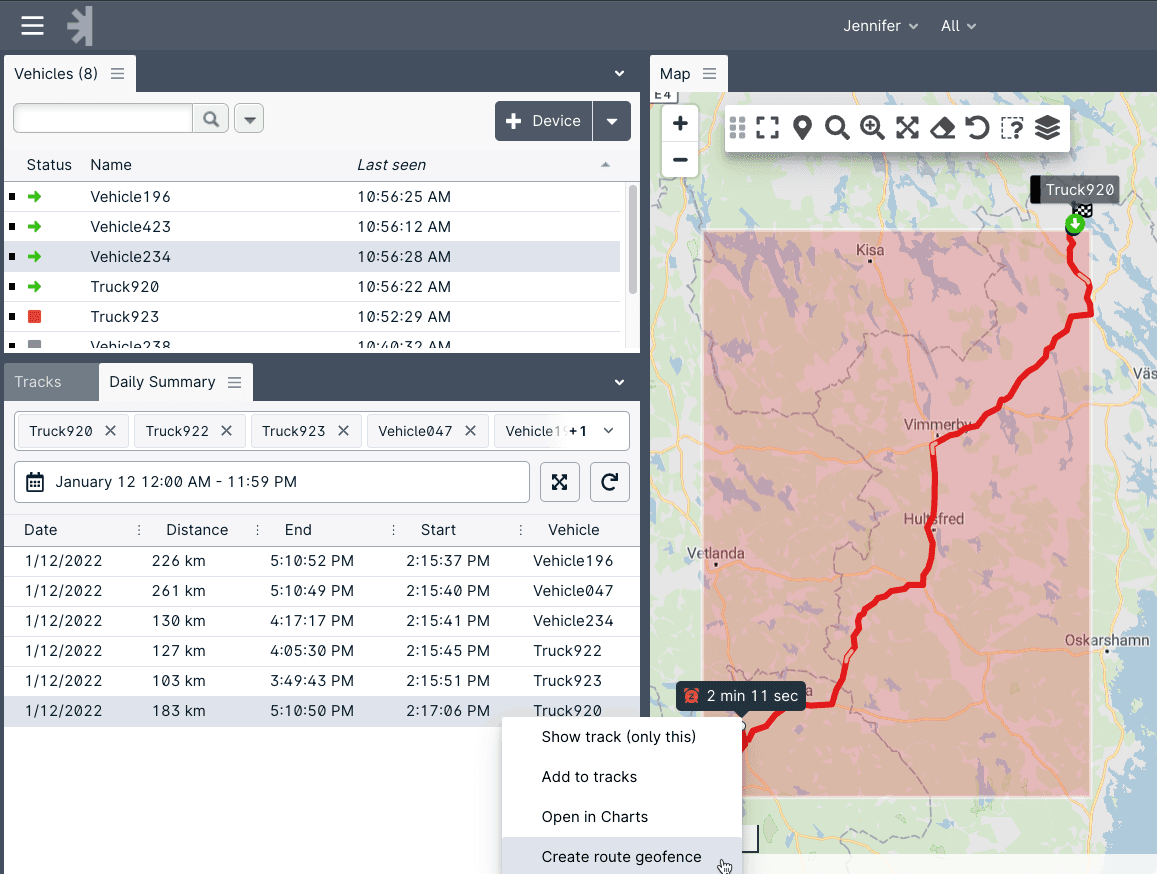Open the calendar icon in the date range picker
The image size is (1157, 874).
[x=37, y=482]
